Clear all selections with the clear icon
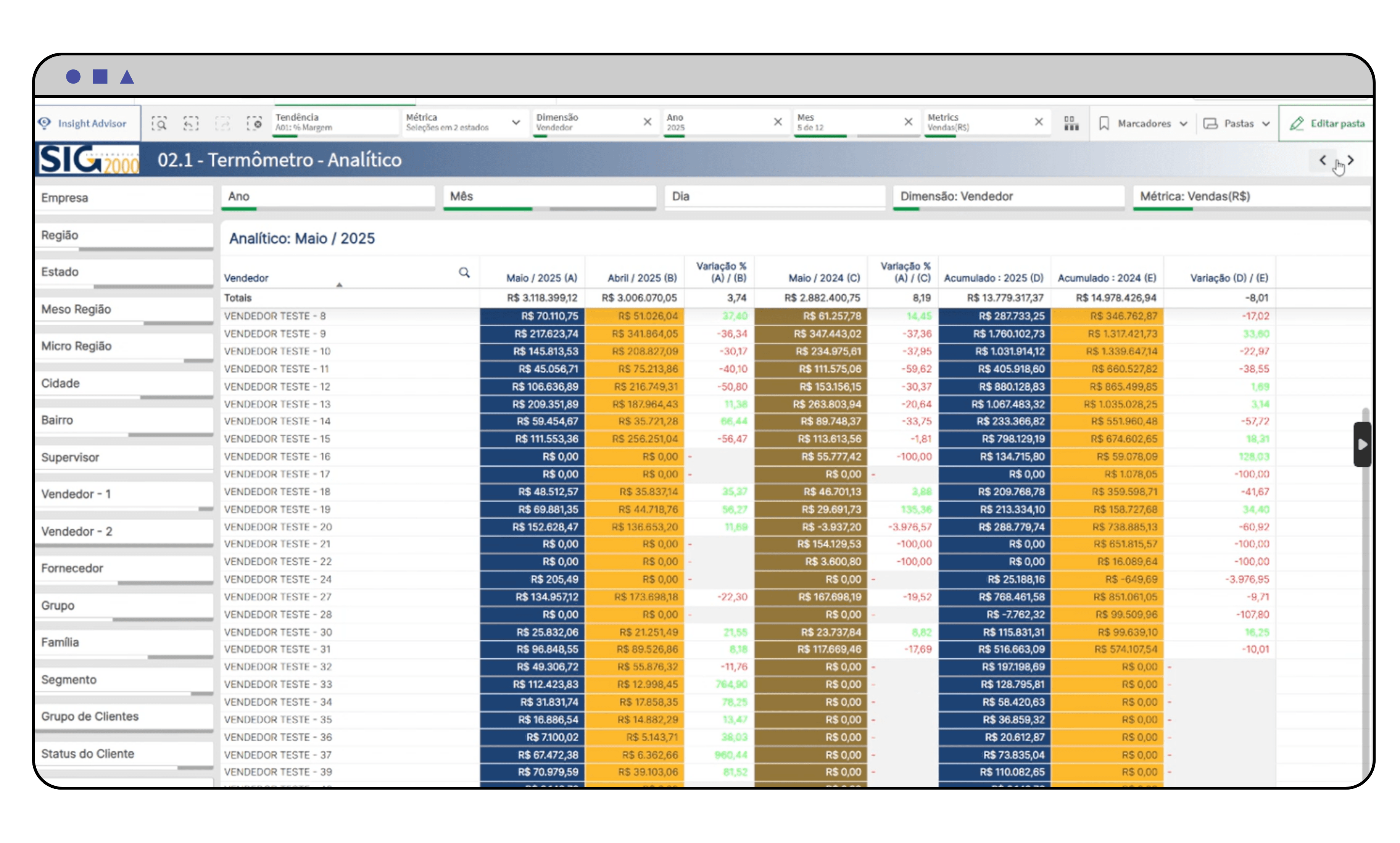Image resolution: width=1400 pixels, height=843 pixels. click(255, 123)
